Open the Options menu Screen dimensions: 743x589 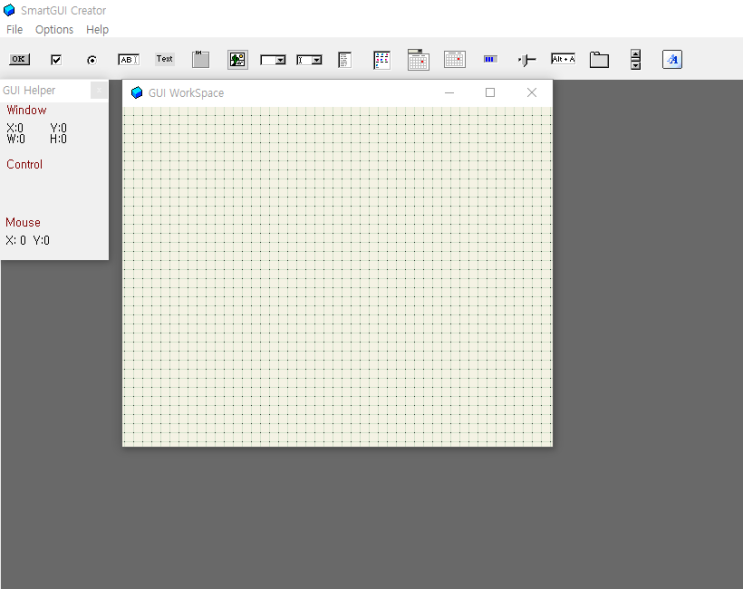tap(54, 29)
